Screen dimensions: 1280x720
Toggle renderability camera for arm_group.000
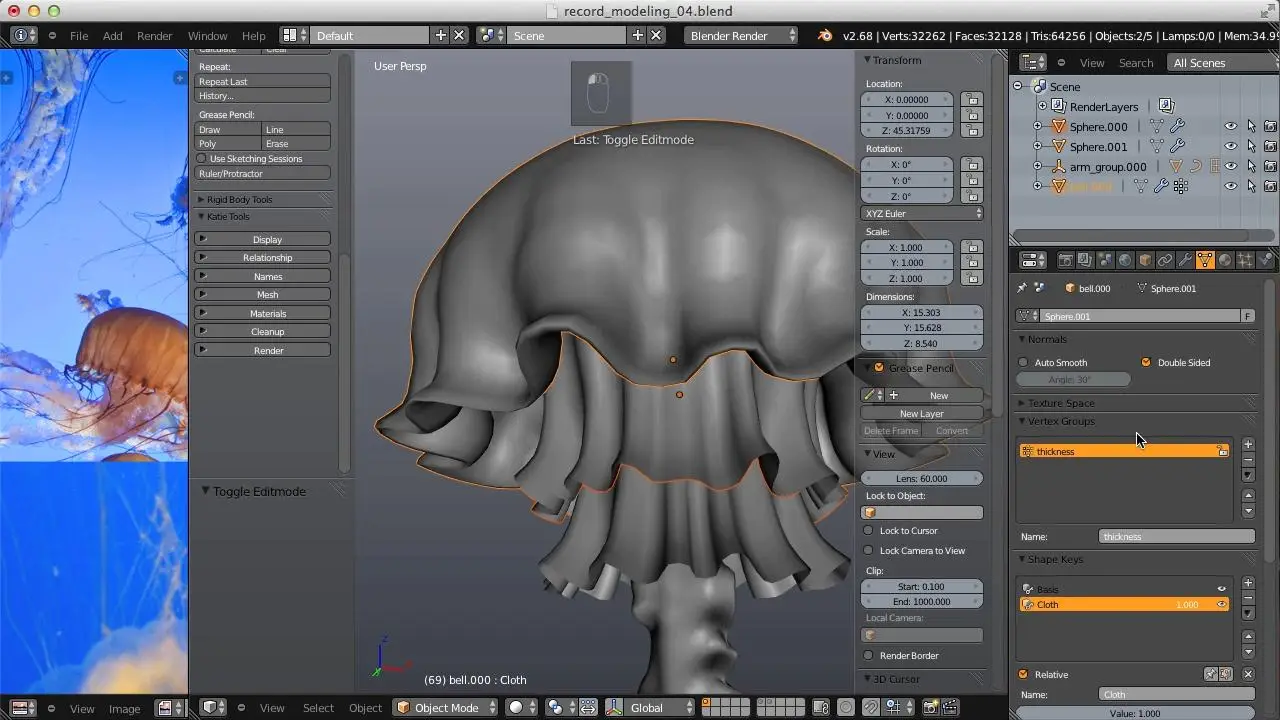pyautogui.click(x=1270, y=167)
